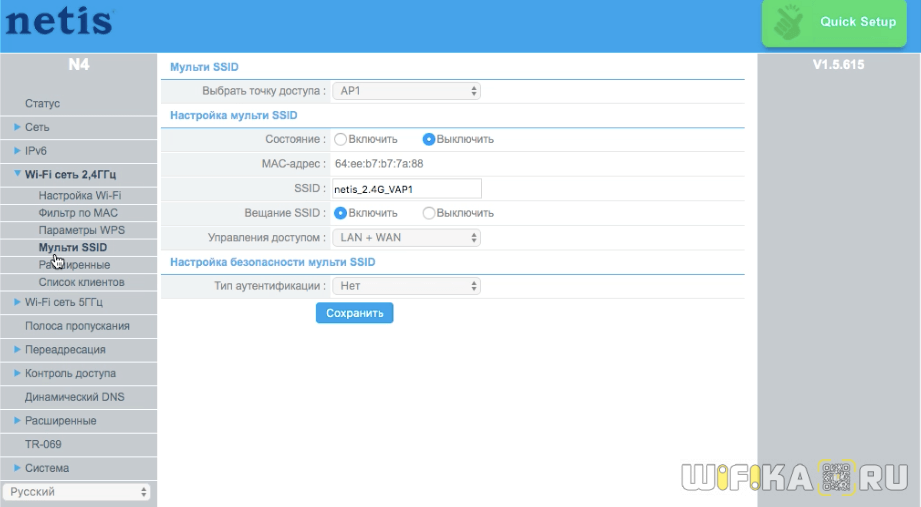Screen dimensions: 921x507
Task: Collapse Wi-Fi сеть 2,4ГГц section arrow
Action: pos(17,174)
